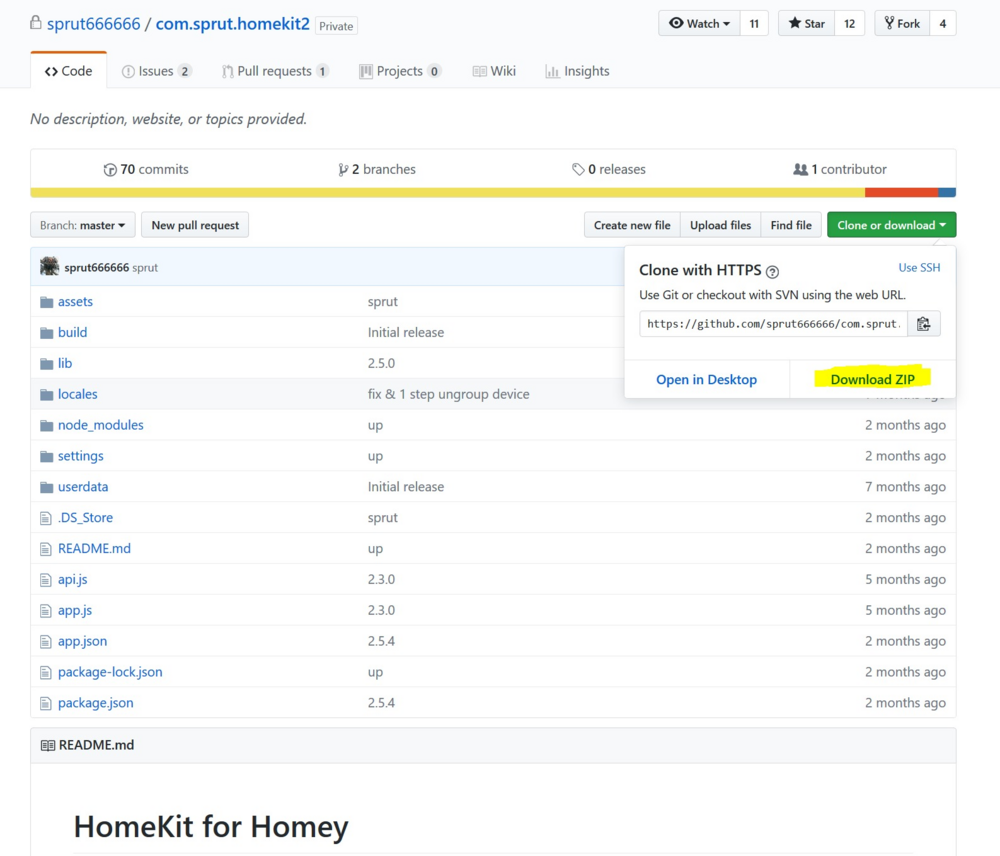The width and height of the screenshot is (1000, 856).
Task: Click the private lock icon beside the repository name
Action: tap(36, 23)
